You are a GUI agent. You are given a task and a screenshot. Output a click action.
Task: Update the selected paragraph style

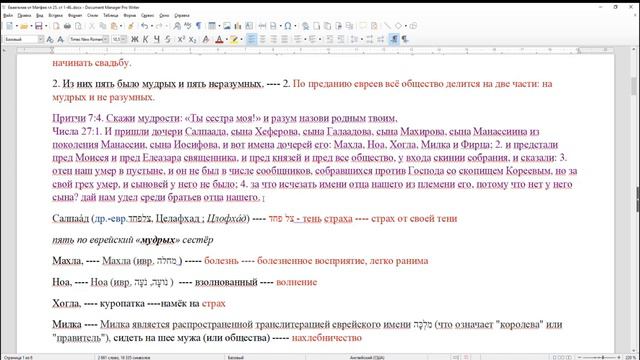(50, 39)
